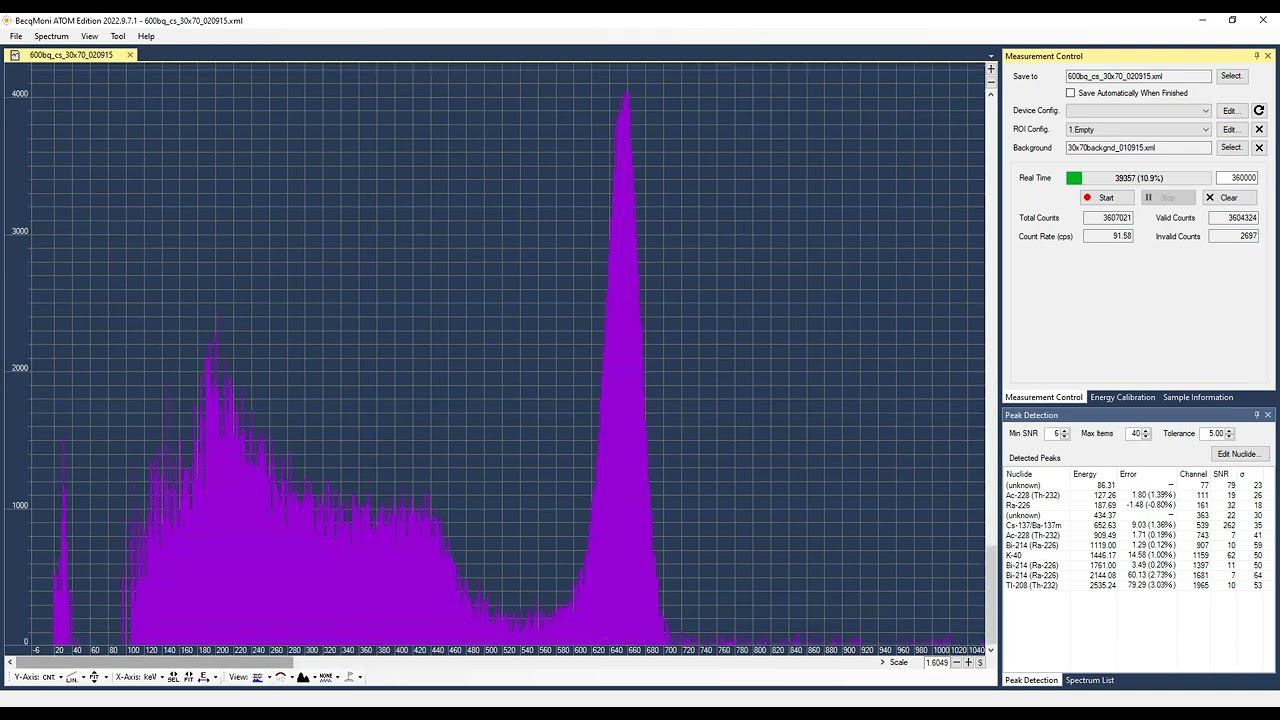Click the ND view icon
This screenshot has height=720, width=1280.
coord(281,677)
